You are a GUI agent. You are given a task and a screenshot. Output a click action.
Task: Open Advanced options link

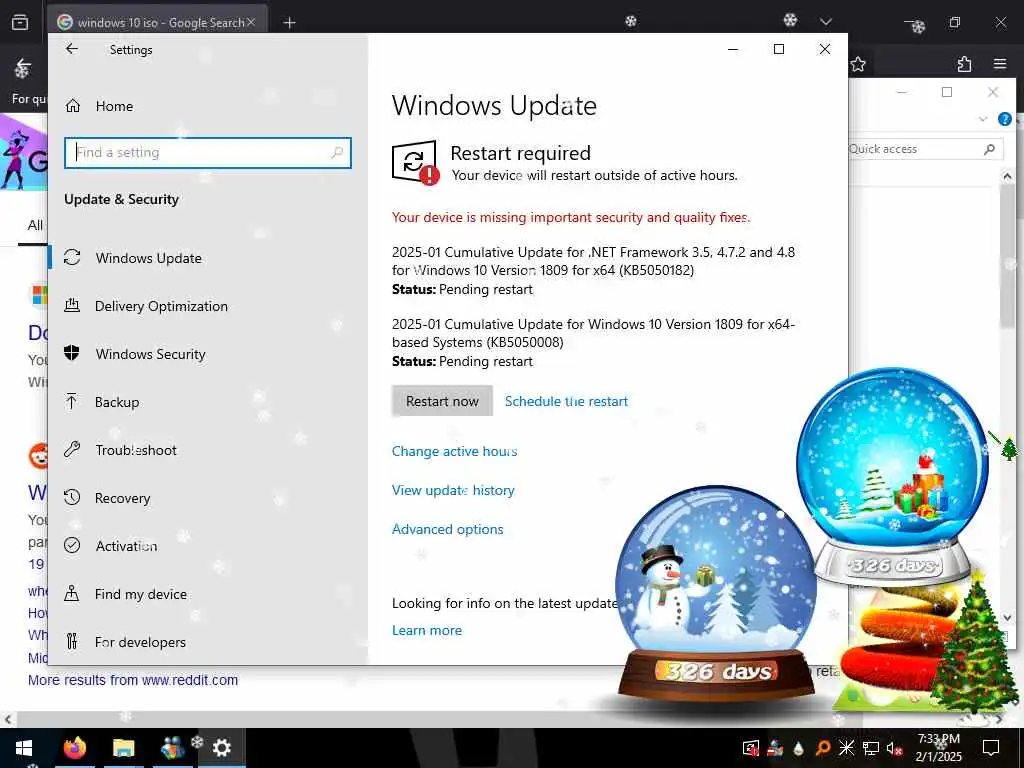pos(447,529)
